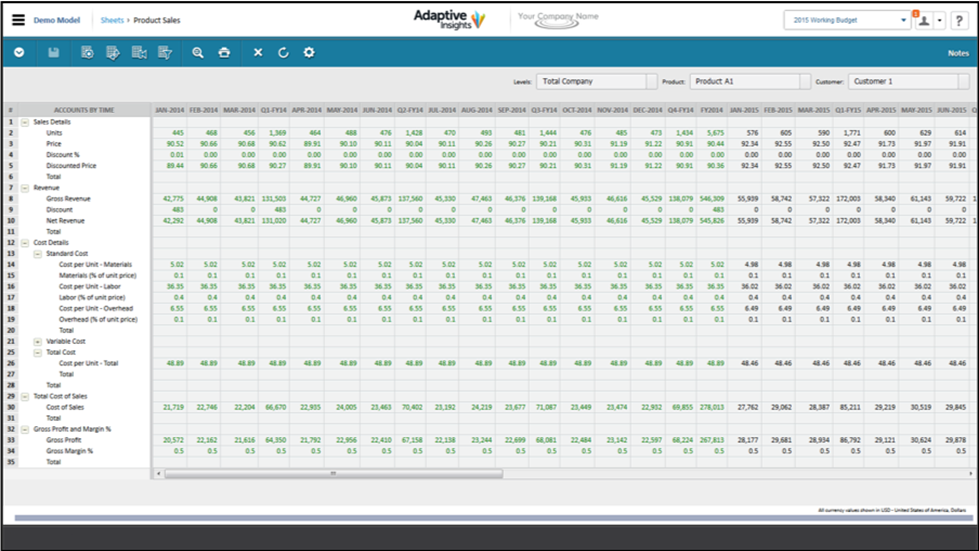Collapse the Total Cost subgroup
Screen dimensions: 979x551
[x=37, y=353]
